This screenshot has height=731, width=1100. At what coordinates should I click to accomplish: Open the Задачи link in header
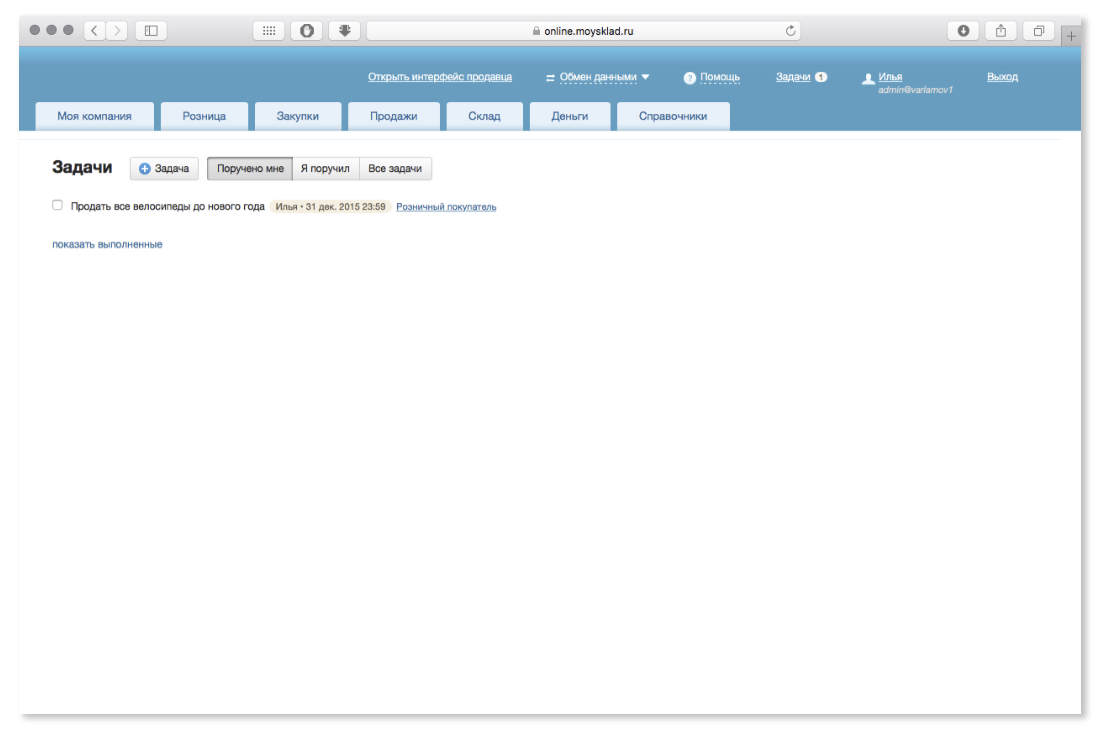793,76
